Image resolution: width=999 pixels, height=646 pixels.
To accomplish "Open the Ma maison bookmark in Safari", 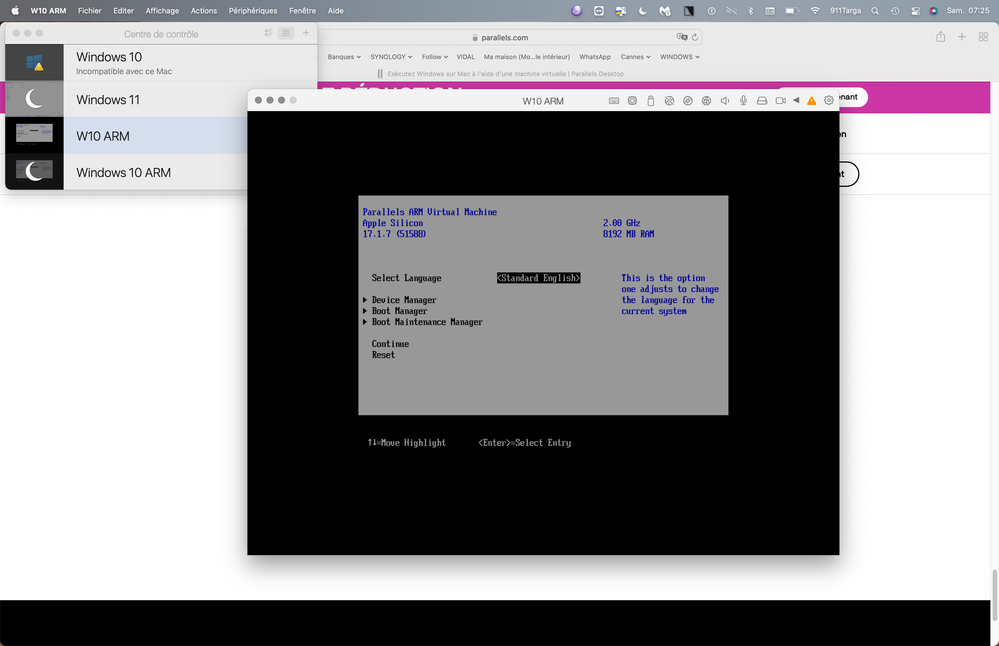I will pyautogui.click(x=527, y=57).
